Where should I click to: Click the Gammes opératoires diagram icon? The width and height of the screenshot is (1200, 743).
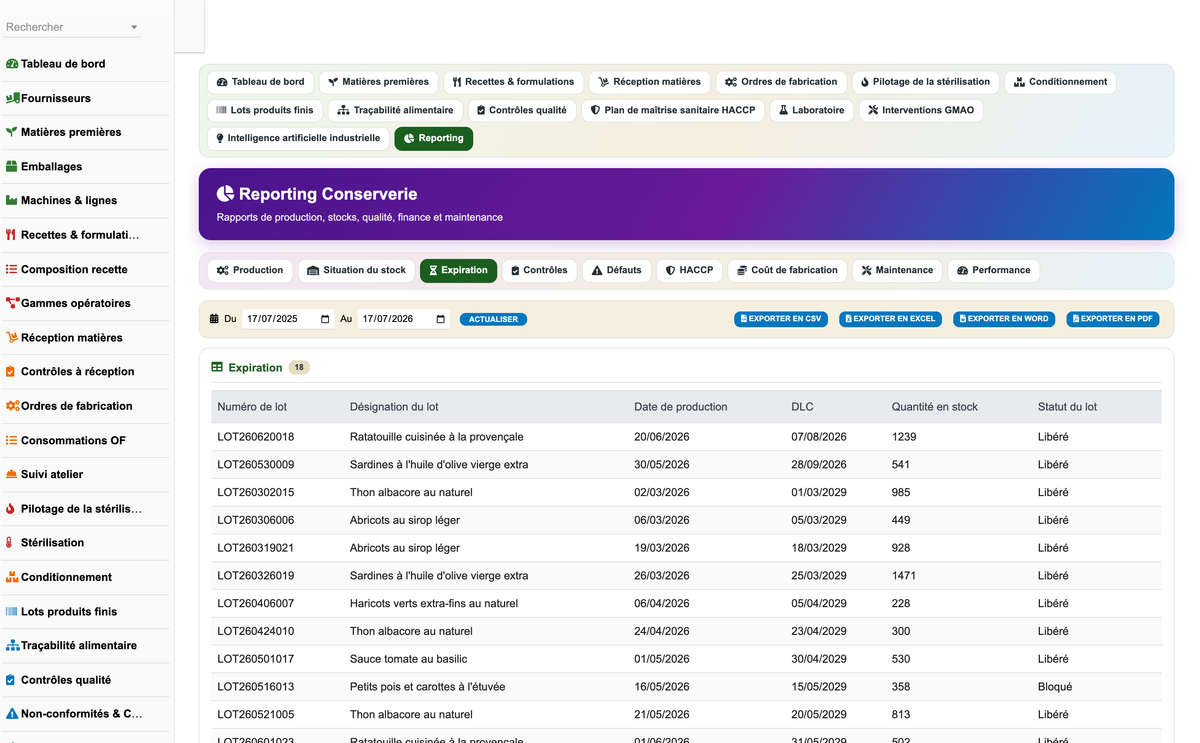point(12,303)
